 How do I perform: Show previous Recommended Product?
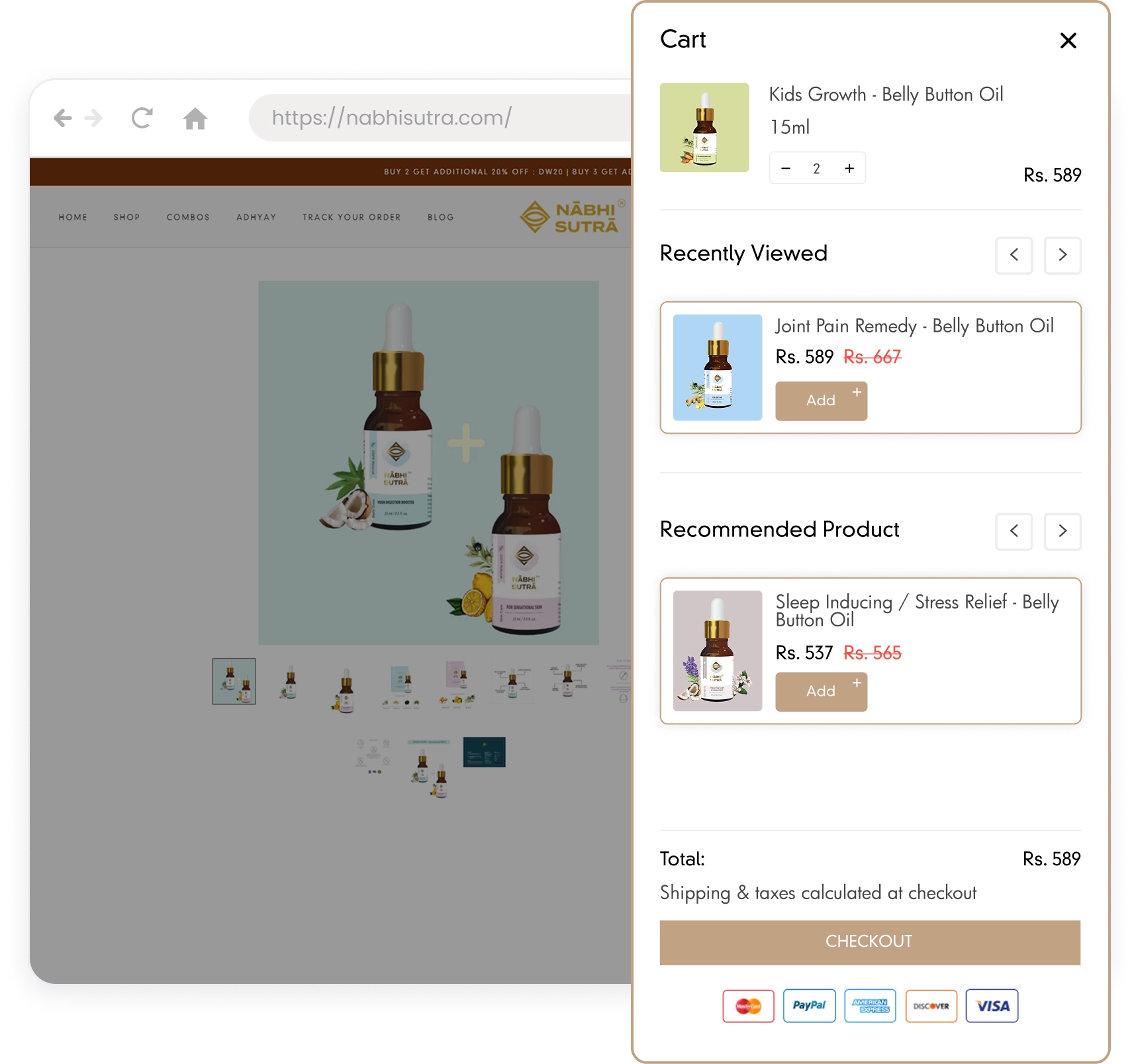click(1014, 531)
